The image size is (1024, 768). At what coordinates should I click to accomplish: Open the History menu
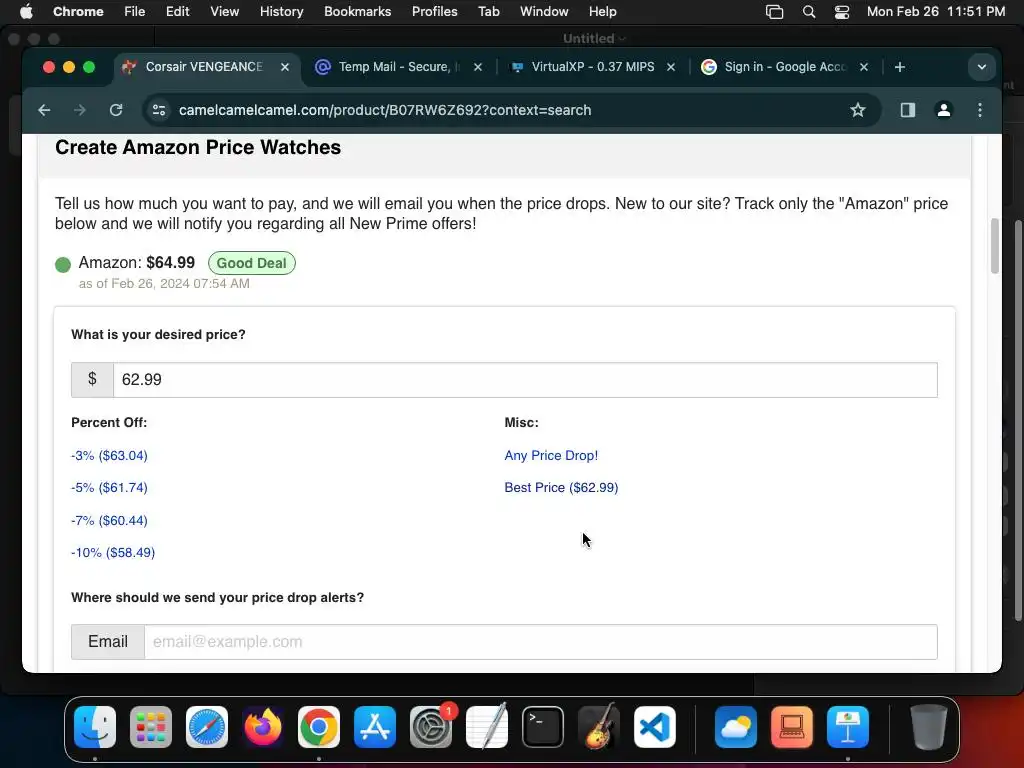point(281,12)
